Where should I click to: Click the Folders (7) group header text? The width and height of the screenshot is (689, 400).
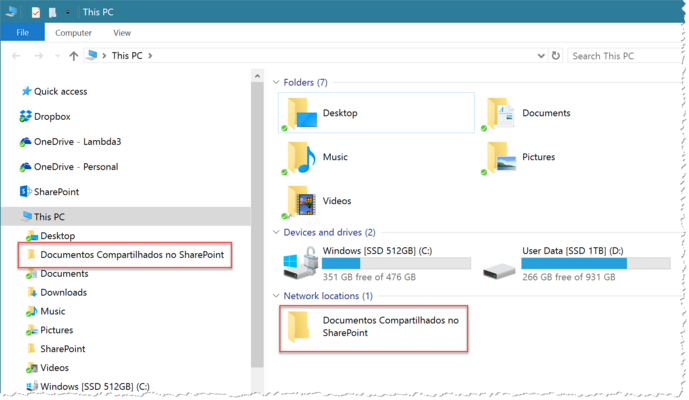(305, 82)
